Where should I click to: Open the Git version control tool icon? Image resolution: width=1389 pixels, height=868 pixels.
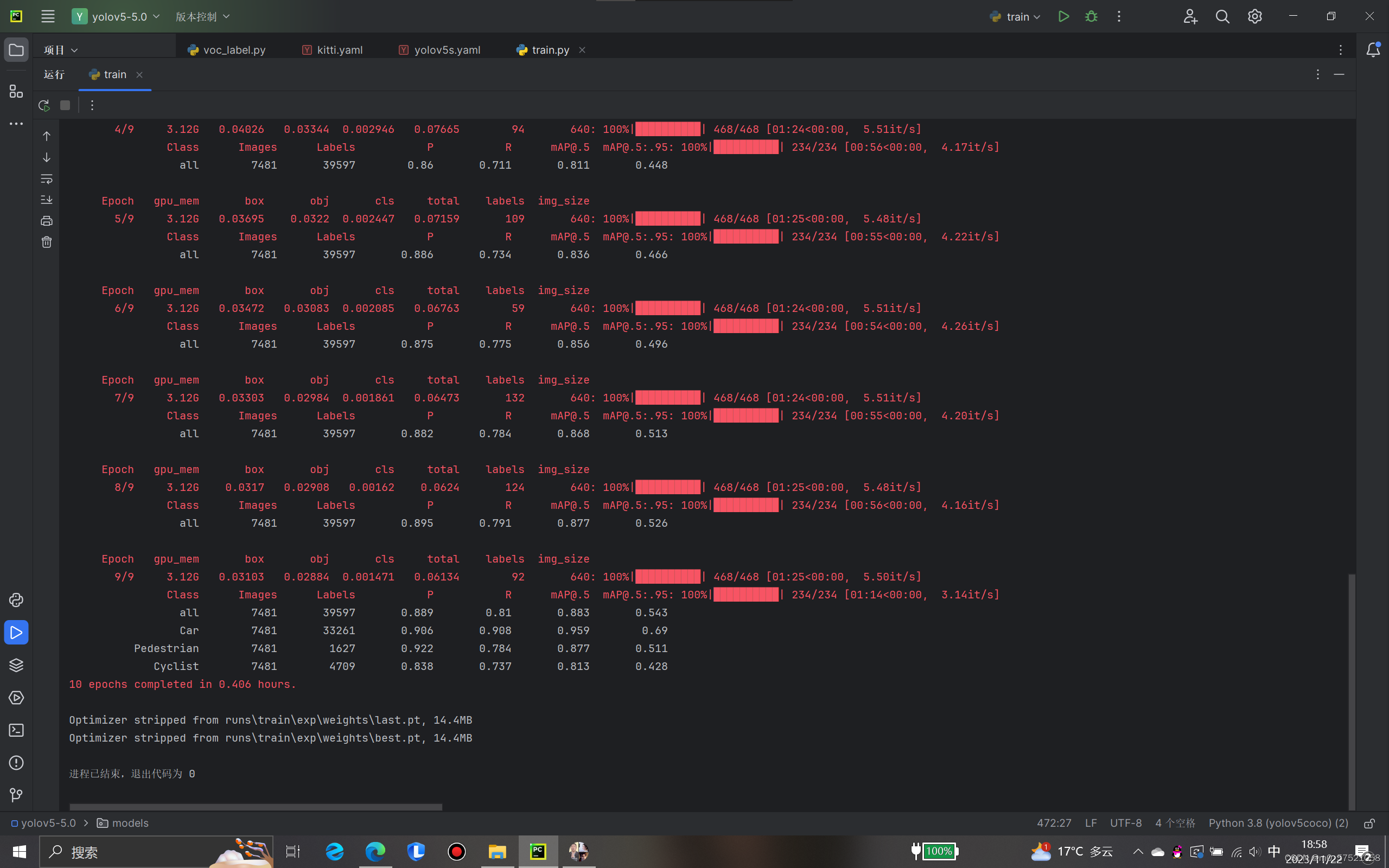[16, 795]
